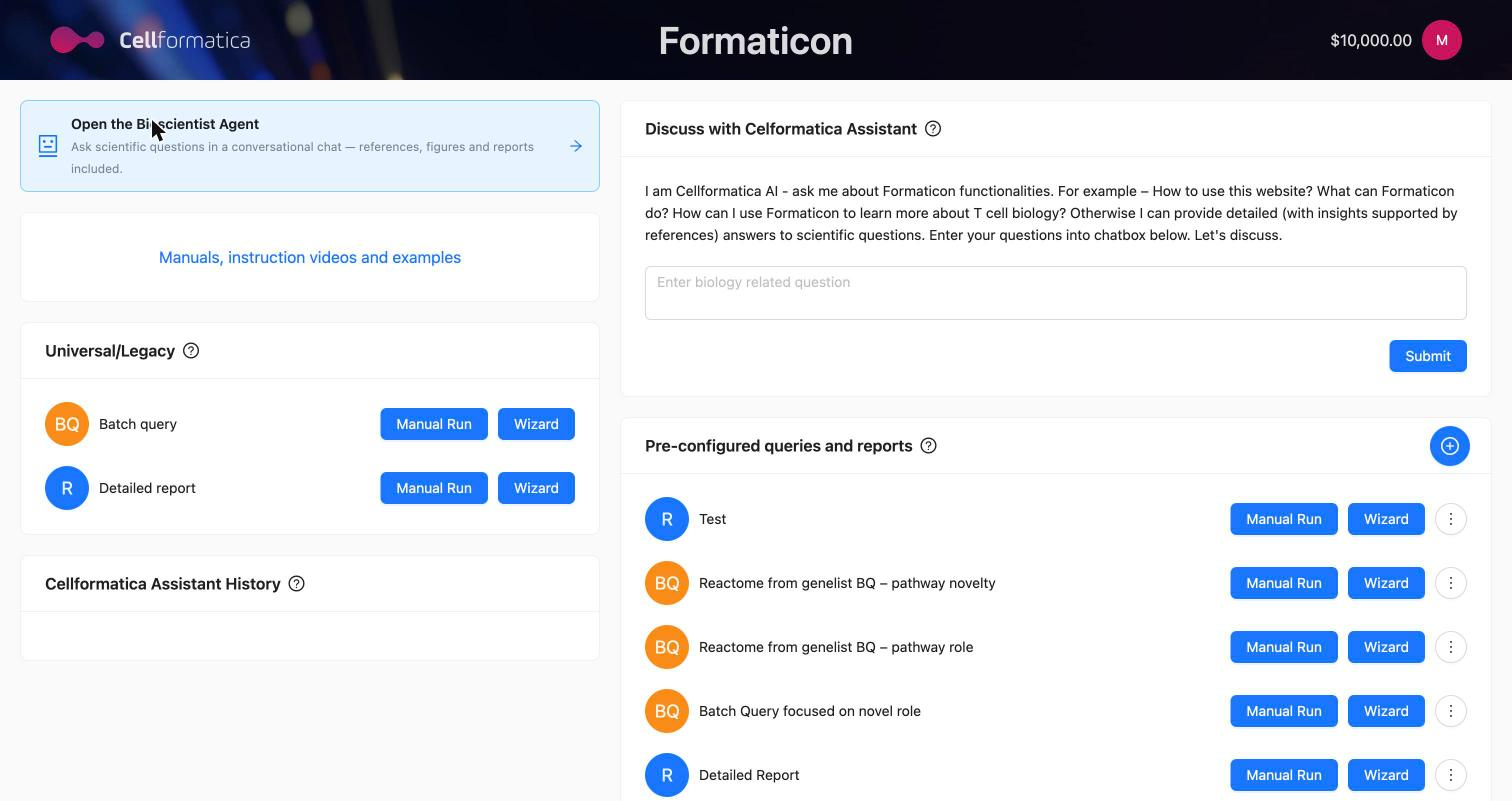
Task: Open more options for Batch Query focused on novel role
Action: [x=1451, y=711]
